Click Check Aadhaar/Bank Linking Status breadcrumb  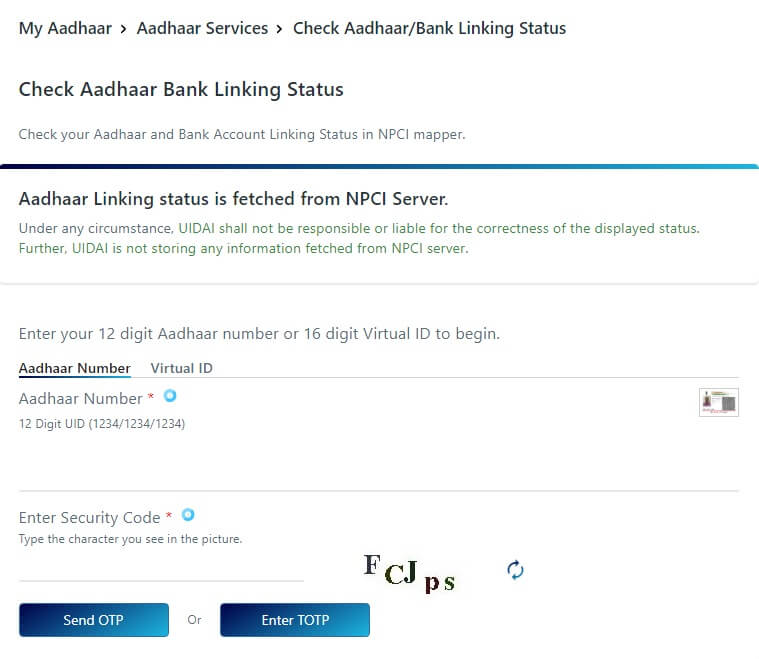(x=429, y=29)
